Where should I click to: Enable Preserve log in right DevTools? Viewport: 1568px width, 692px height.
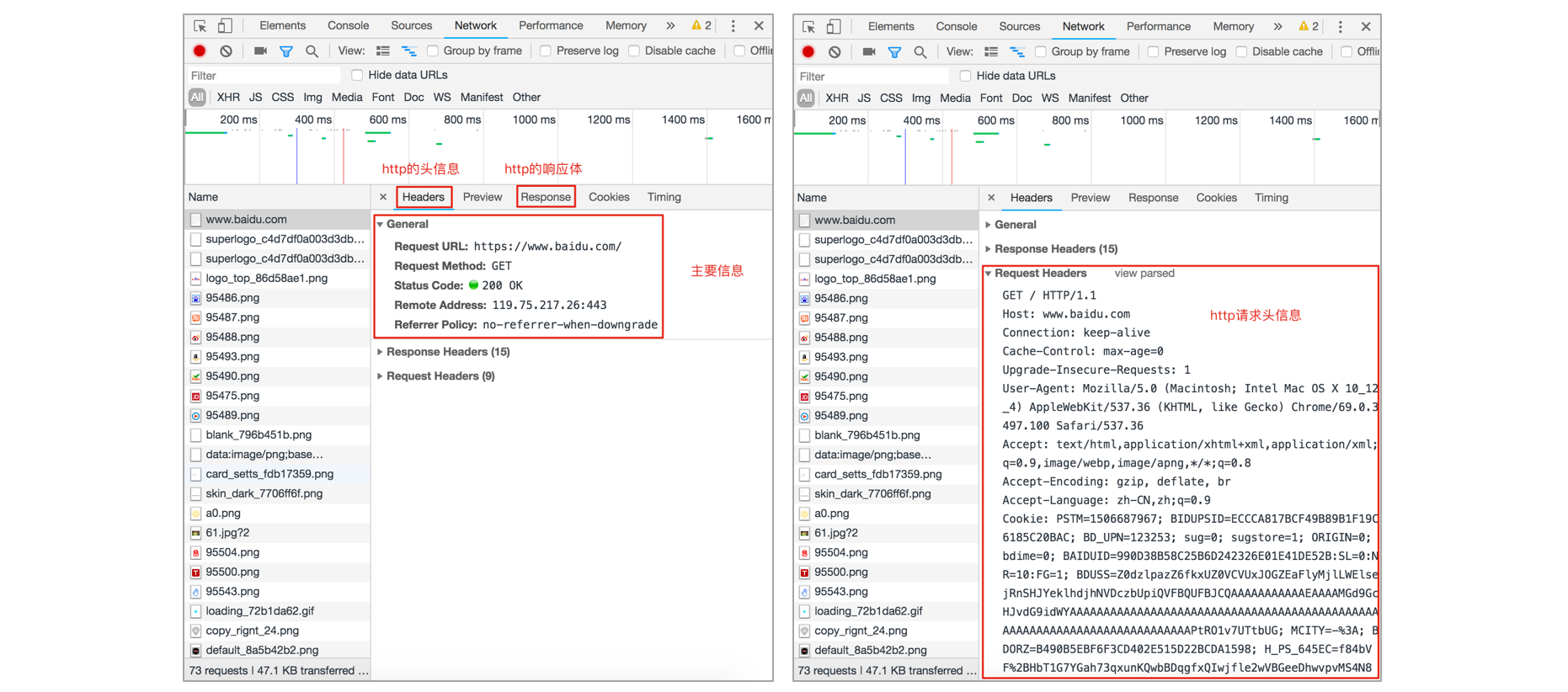click(1154, 52)
